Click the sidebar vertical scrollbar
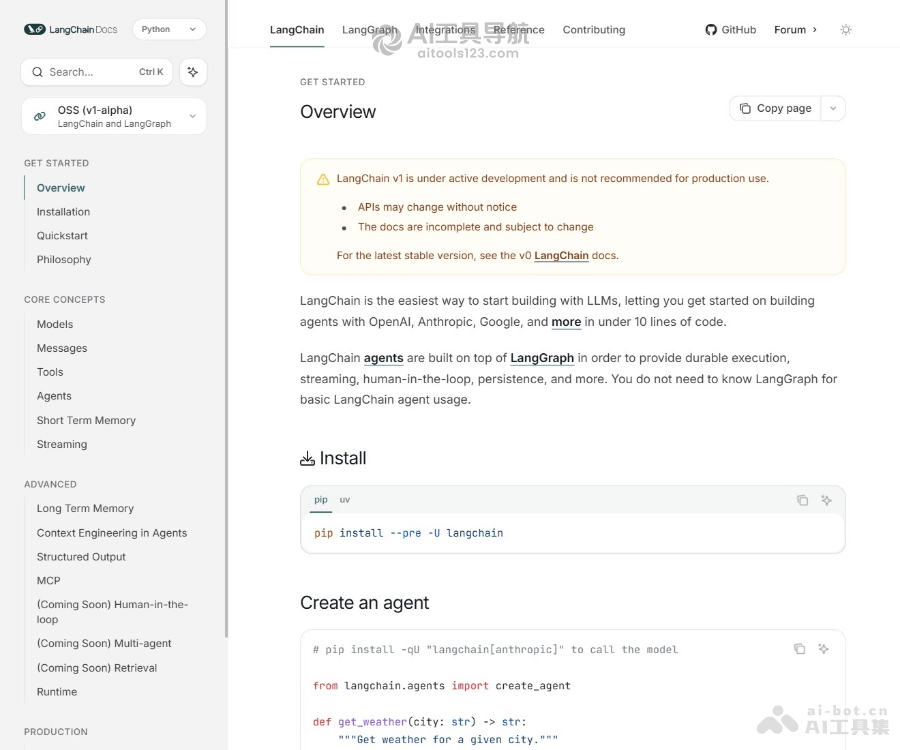Screen dimensions: 900x750 tap(226, 318)
